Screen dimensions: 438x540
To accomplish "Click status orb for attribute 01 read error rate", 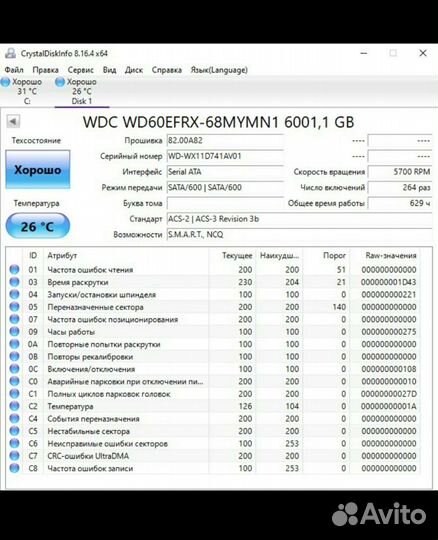I will (14, 270).
